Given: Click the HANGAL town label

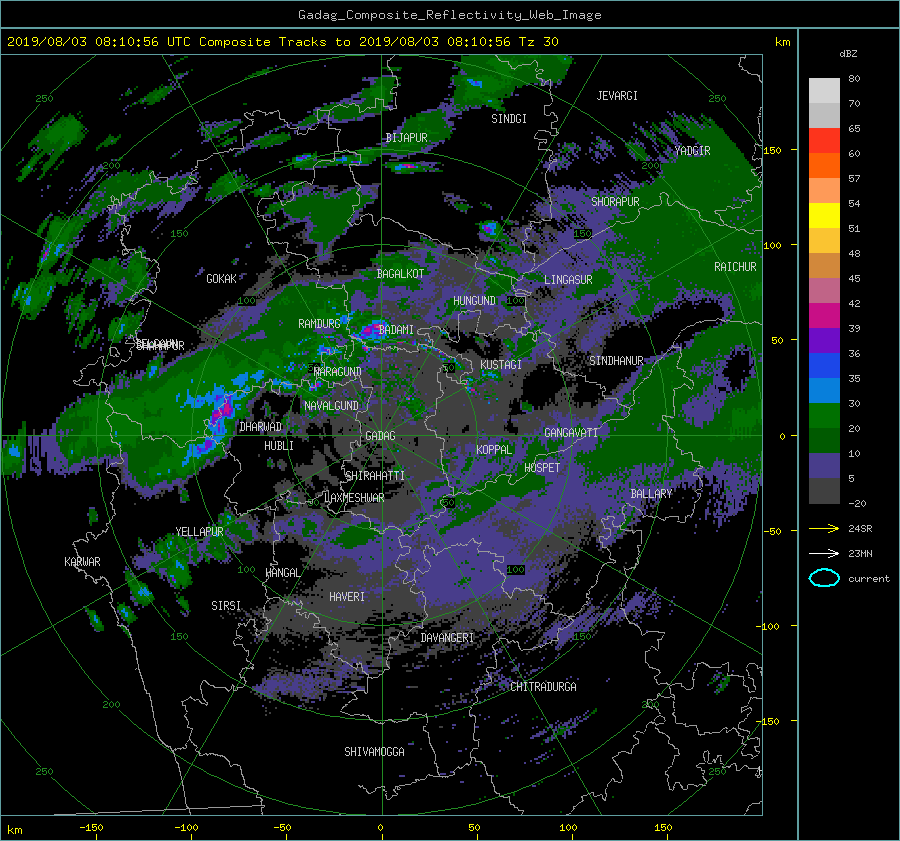Looking at the screenshot, I should point(283,573).
